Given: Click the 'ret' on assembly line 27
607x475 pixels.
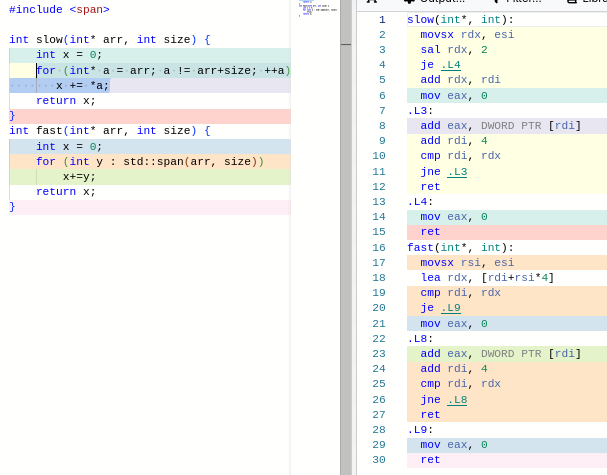Looking at the screenshot, I should point(430,415).
